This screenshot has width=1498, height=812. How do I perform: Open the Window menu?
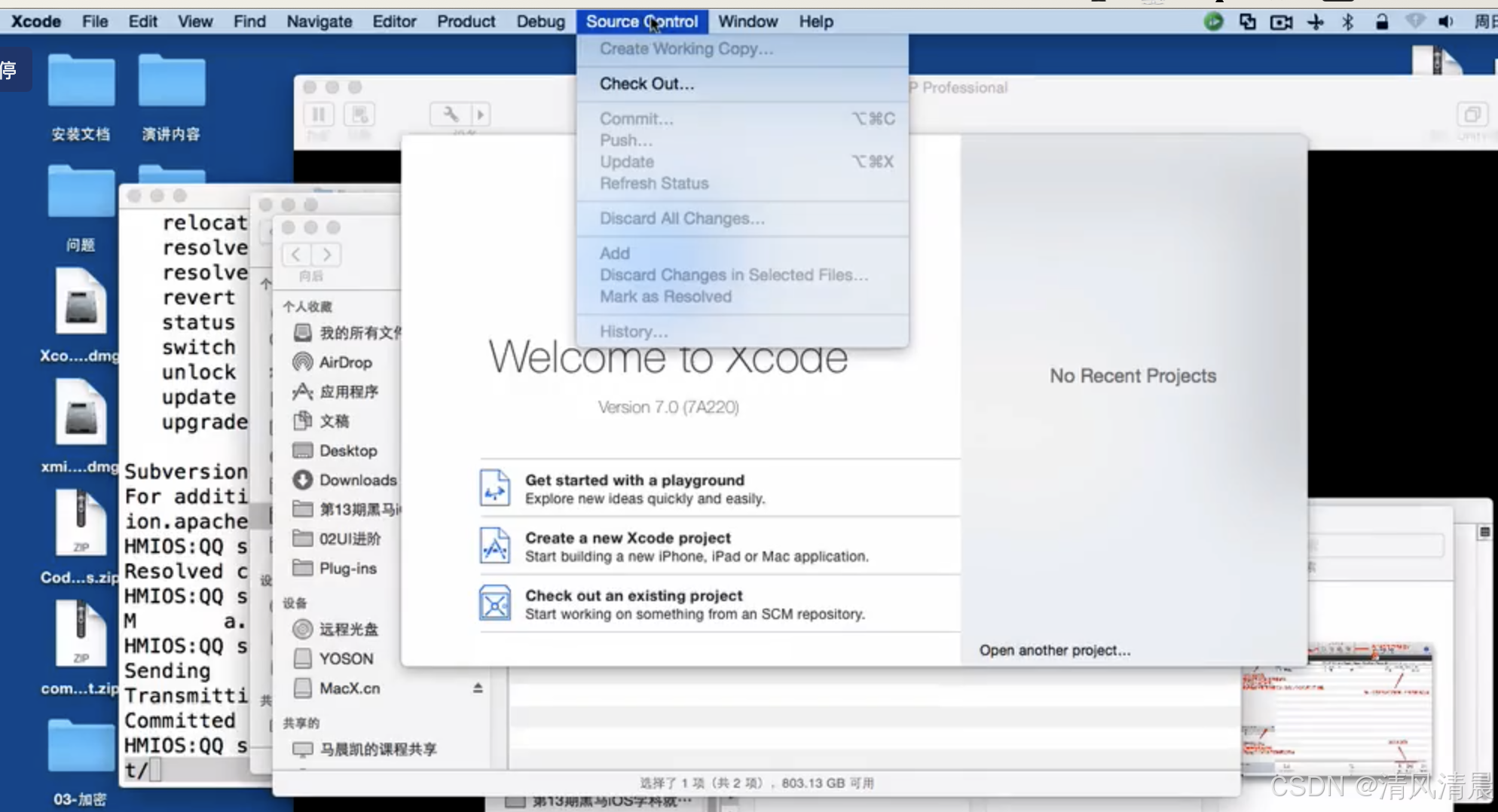coord(747,21)
